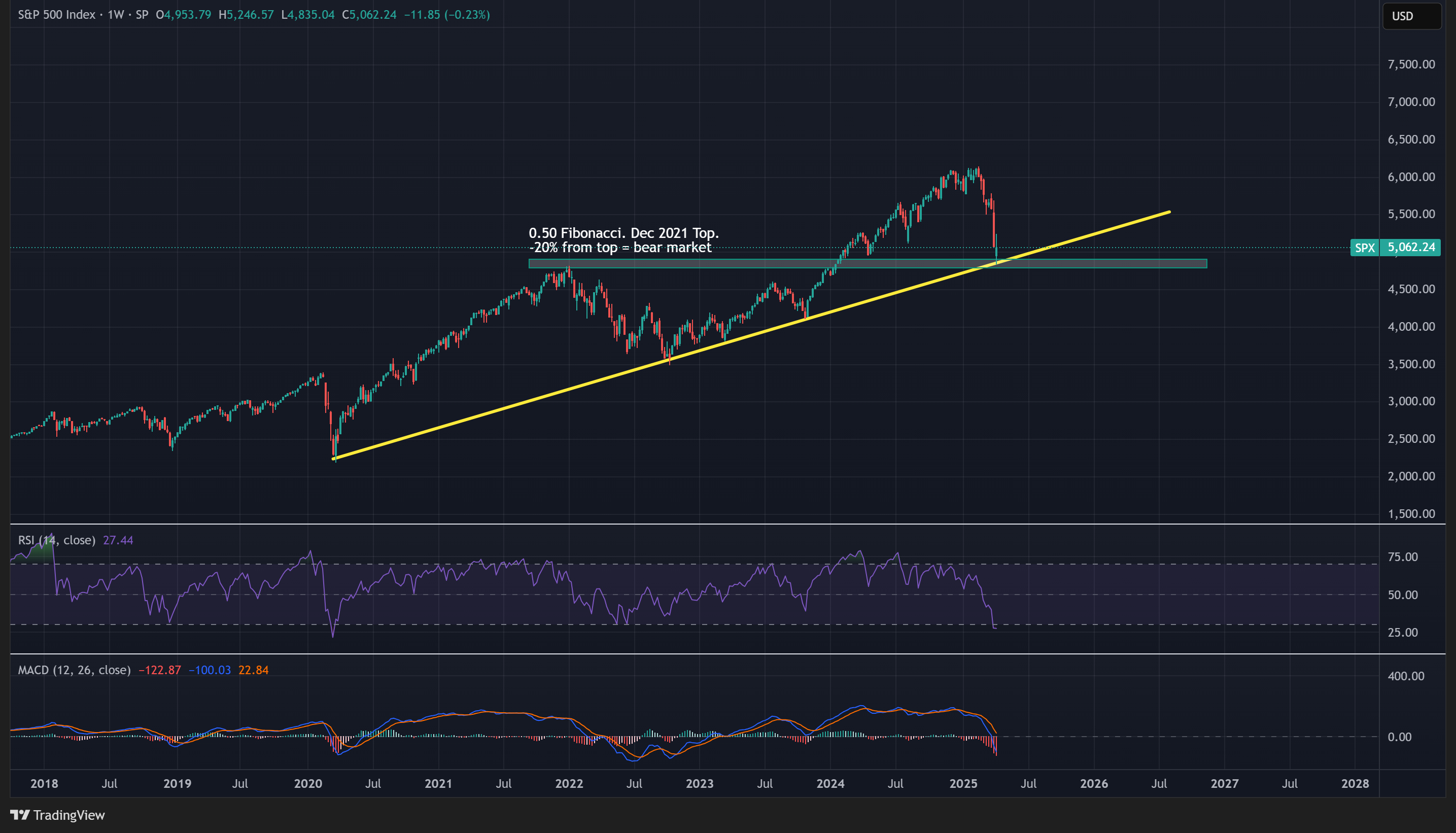Click the 2019 label on time axis
The image size is (1456, 833).
(178, 784)
